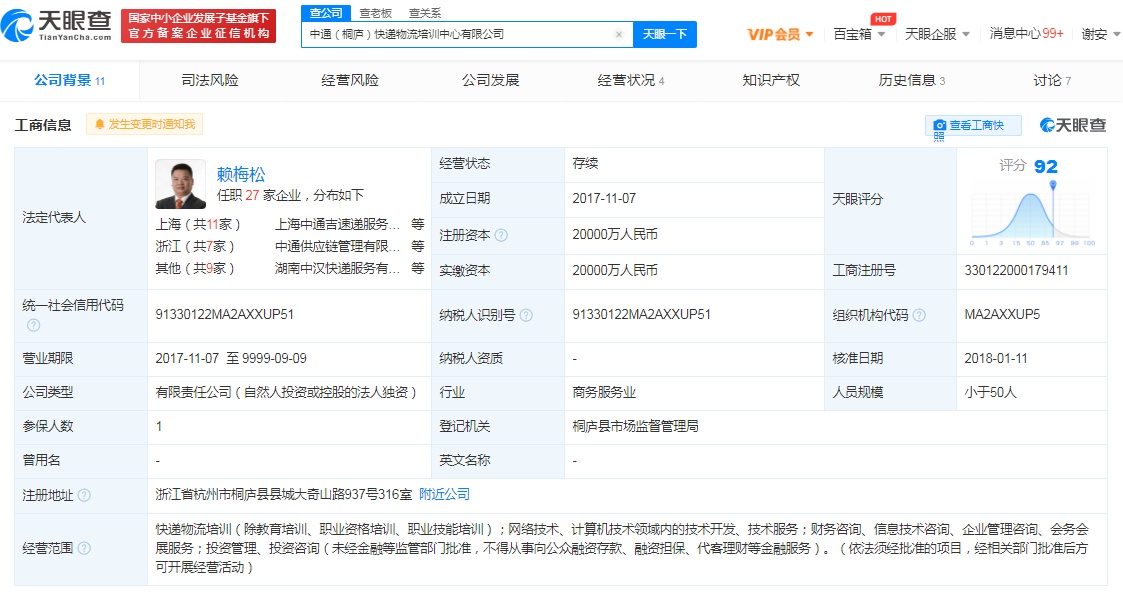Click the 浙江（共7家）region entry
The height and width of the screenshot is (600, 1123).
[196, 246]
